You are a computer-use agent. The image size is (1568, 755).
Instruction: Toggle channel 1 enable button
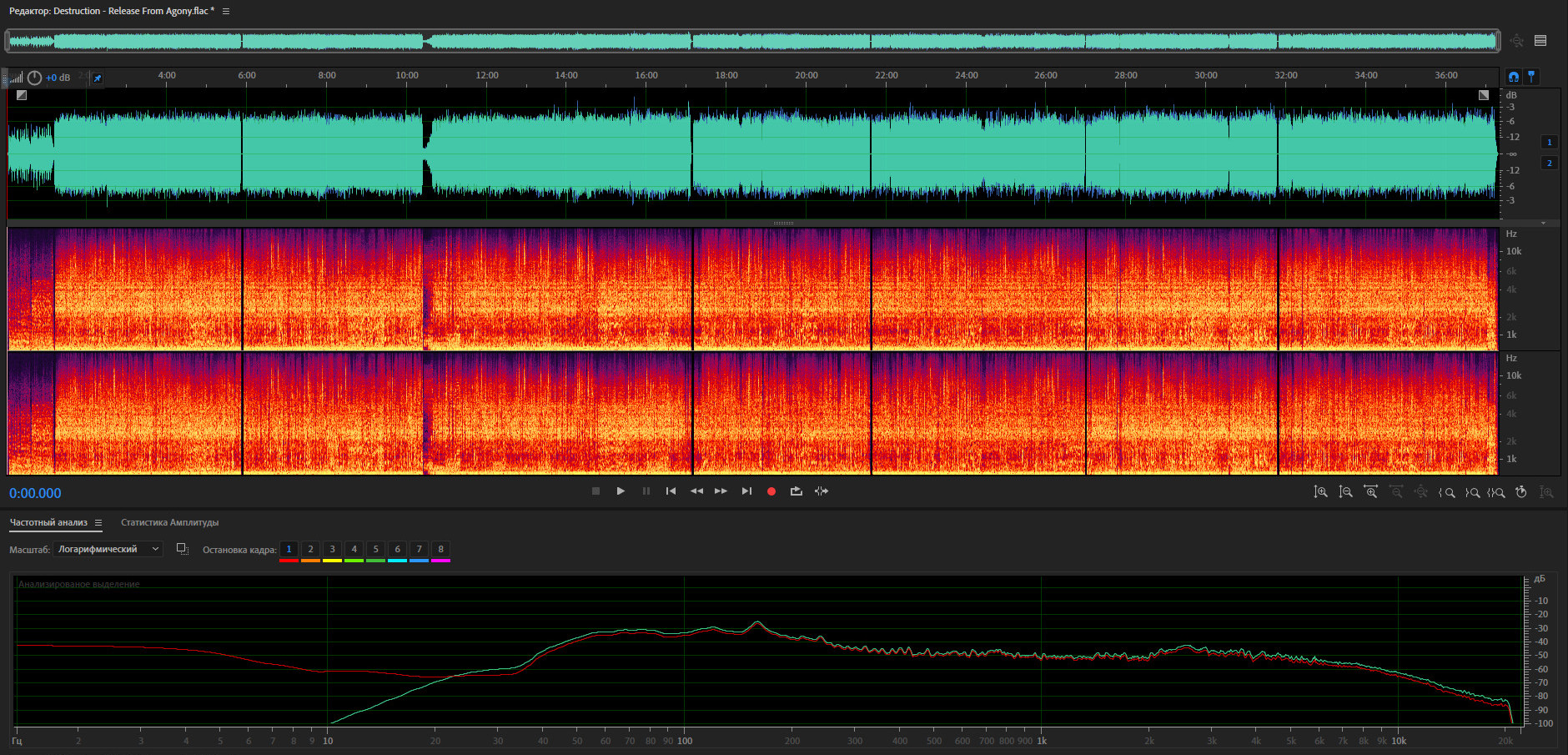(1549, 142)
